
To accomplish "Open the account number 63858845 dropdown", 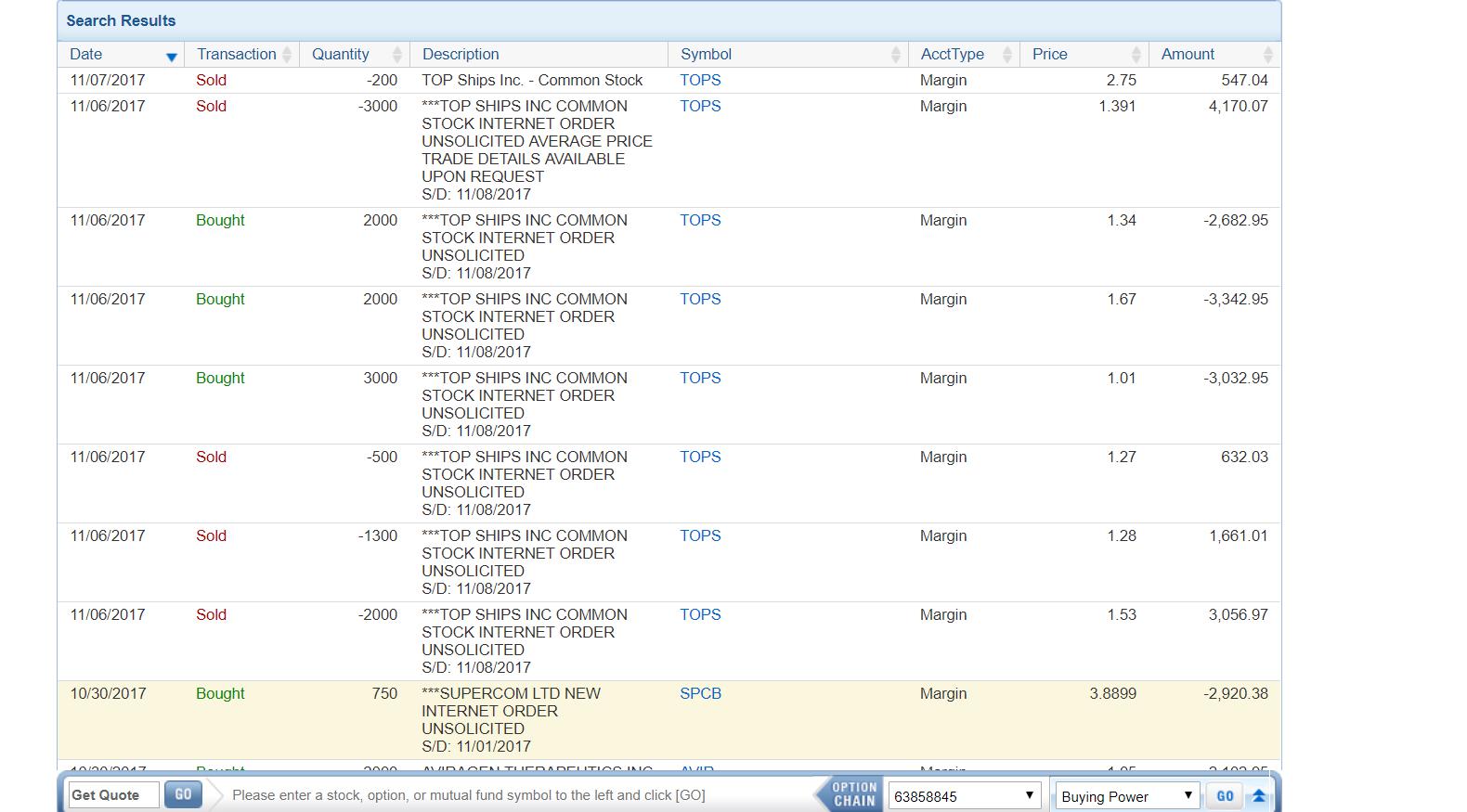I will coord(964,796).
